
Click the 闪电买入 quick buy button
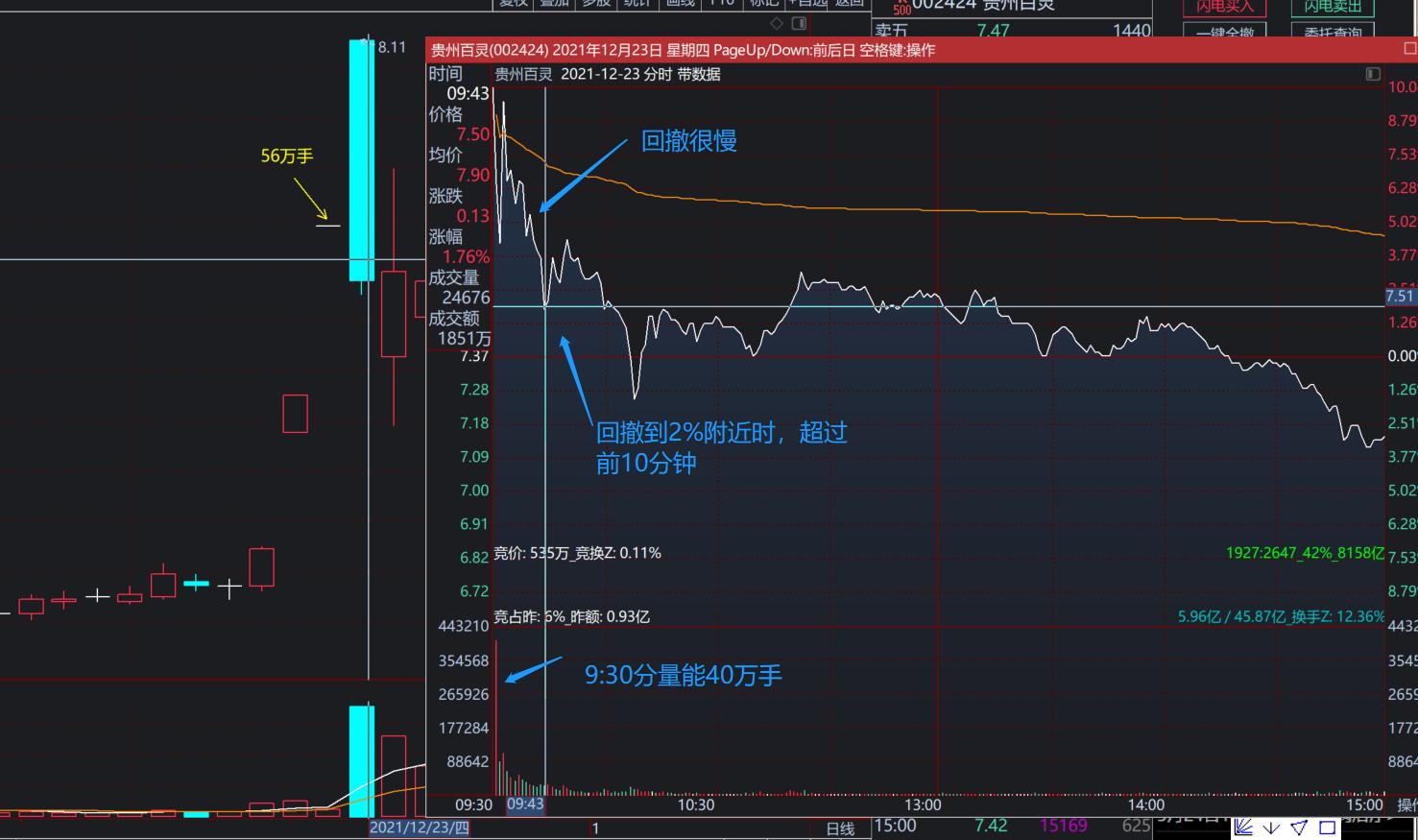(1224, 7)
